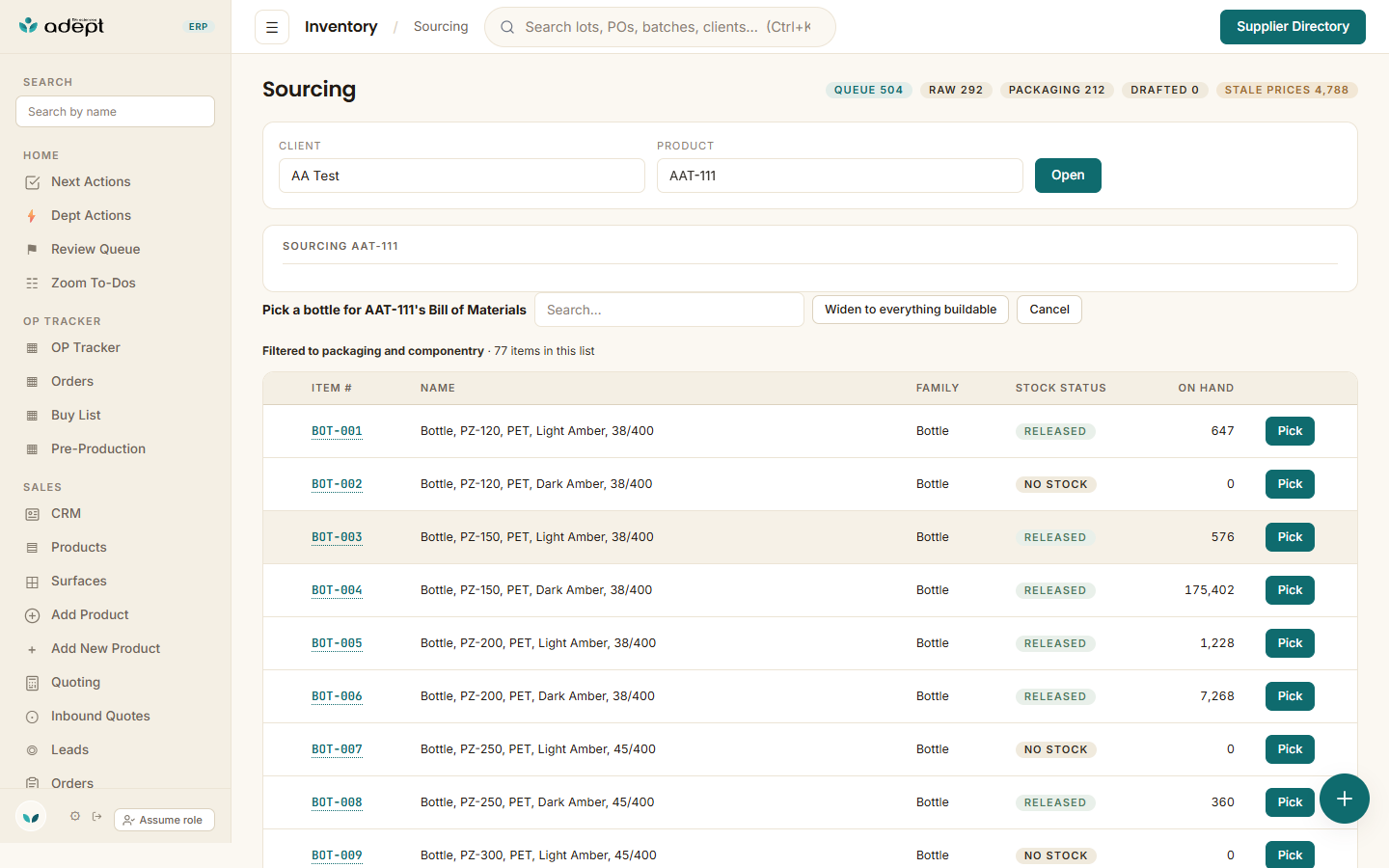Click Widen to everything buildable

[x=911, y=310]
